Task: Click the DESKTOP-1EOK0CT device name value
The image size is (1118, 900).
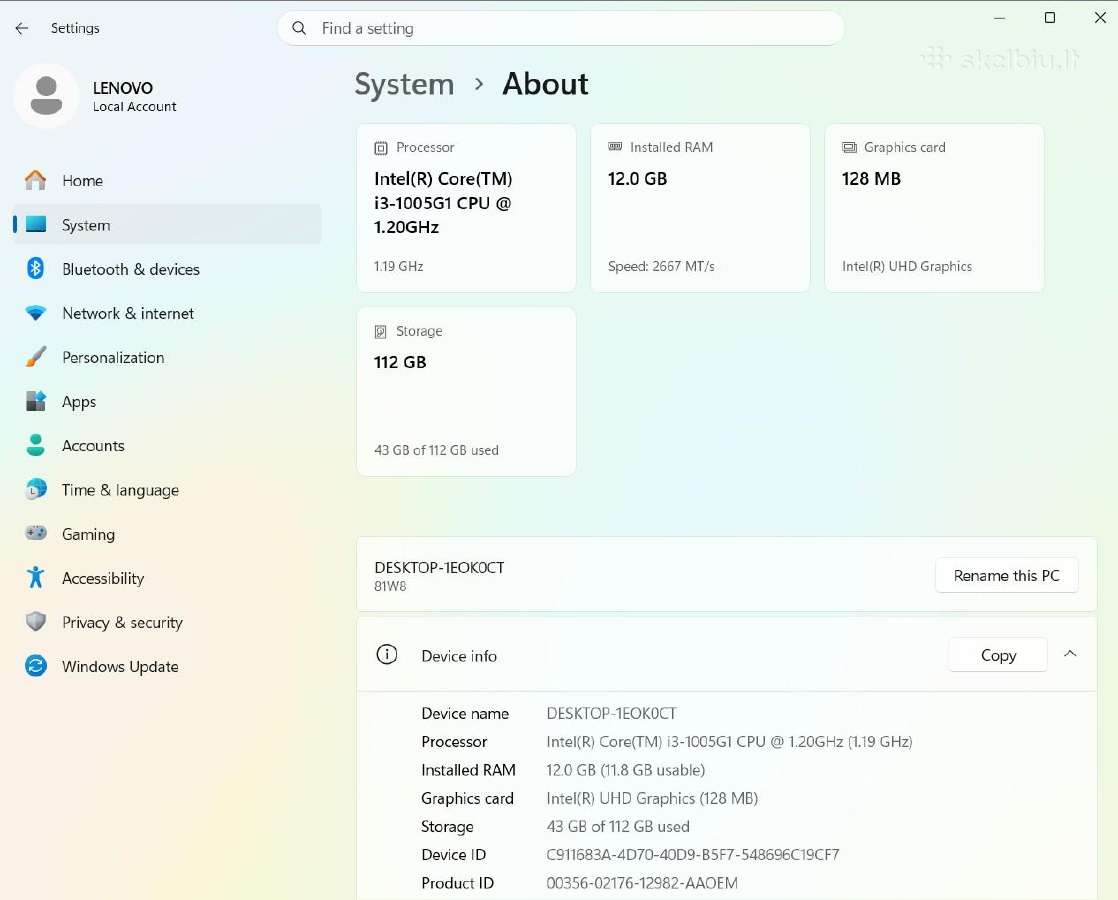Action: point(611,713)
